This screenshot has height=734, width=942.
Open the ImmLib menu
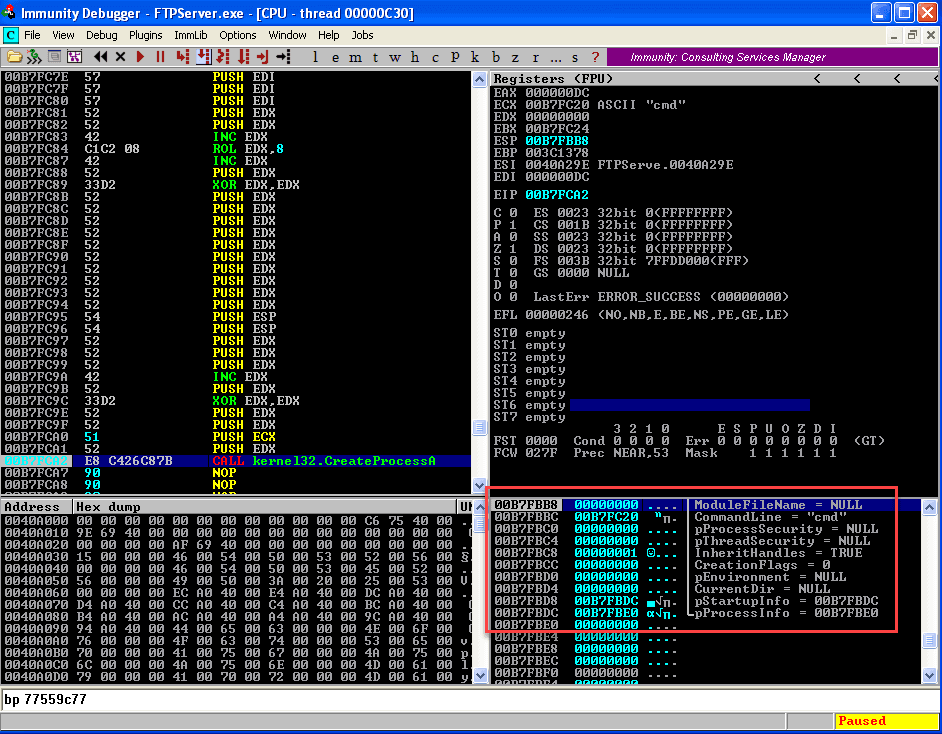(190, 35)
